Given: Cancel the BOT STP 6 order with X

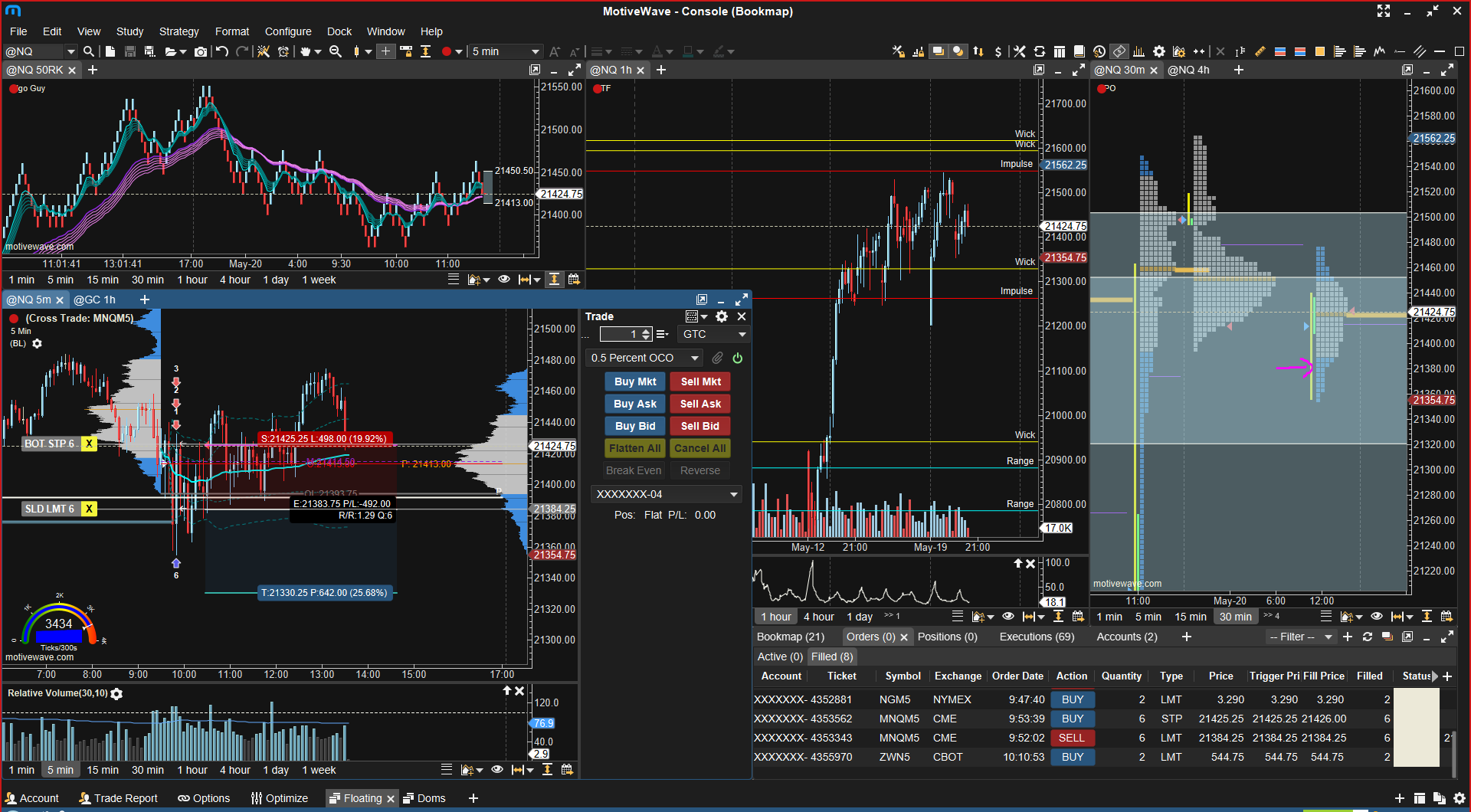Looking at the screenshot, I should [89, 444].
